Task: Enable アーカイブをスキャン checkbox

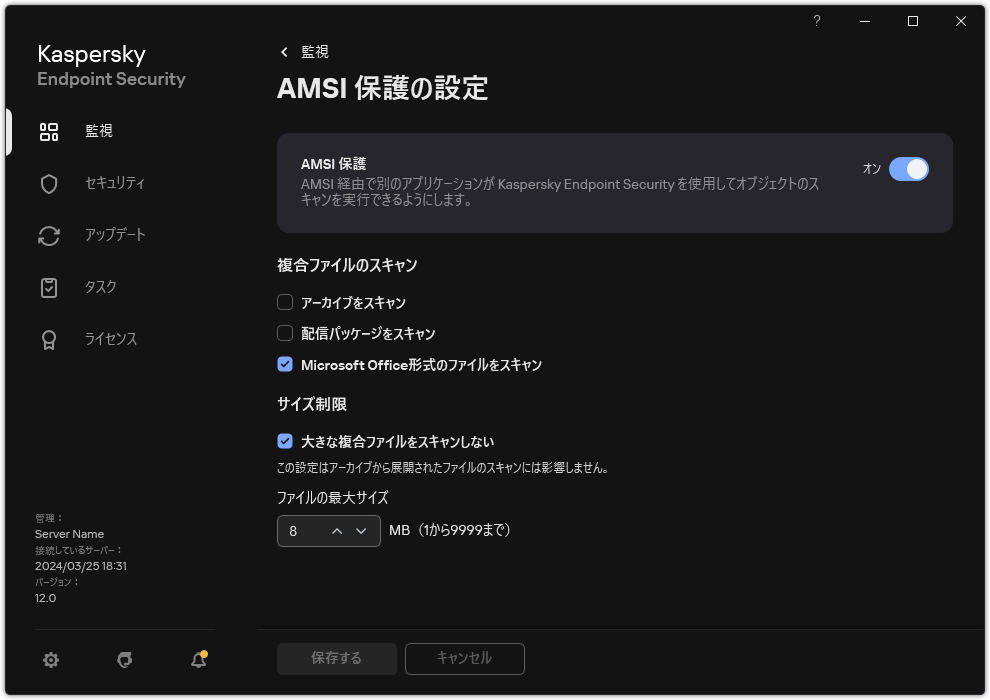Action: [285, 302]
